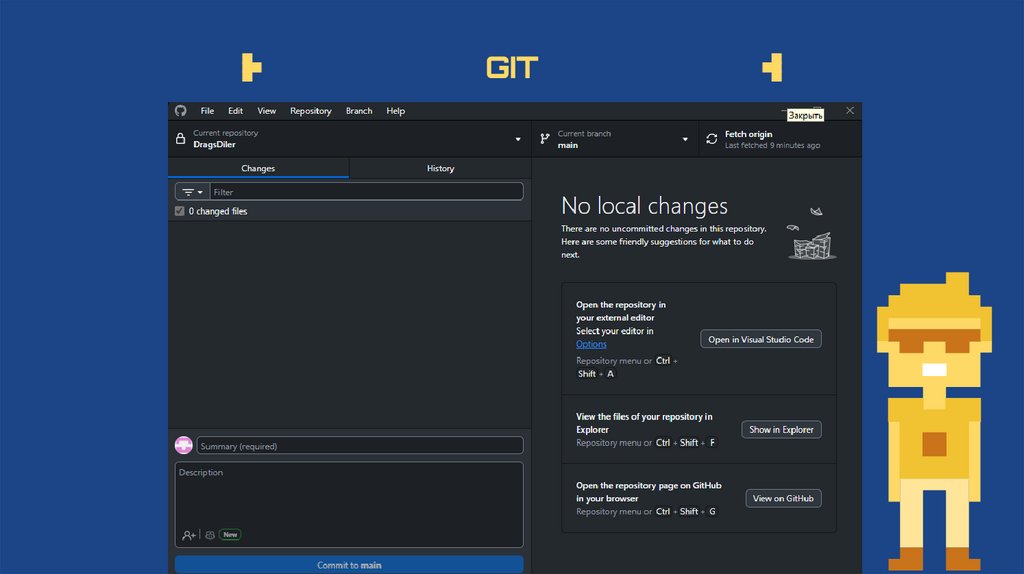
Task: Click Commit to main button
Action: 349,565
